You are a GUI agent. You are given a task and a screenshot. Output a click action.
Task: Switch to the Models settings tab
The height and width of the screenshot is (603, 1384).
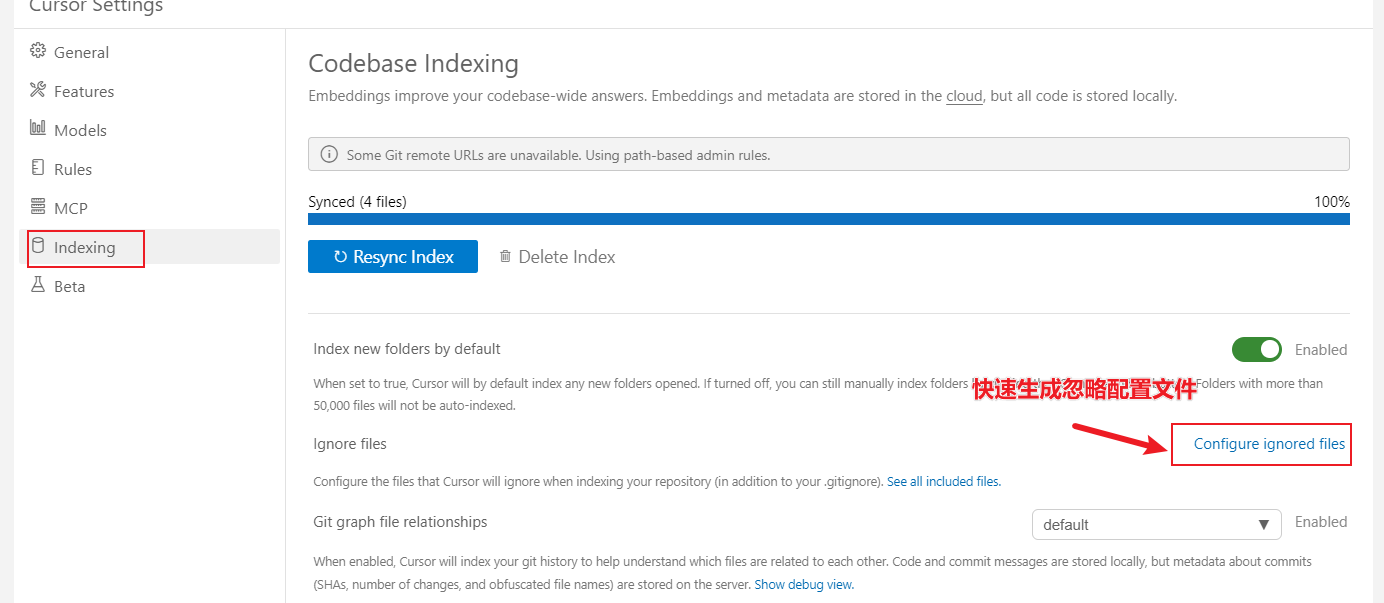click(80, 130)
